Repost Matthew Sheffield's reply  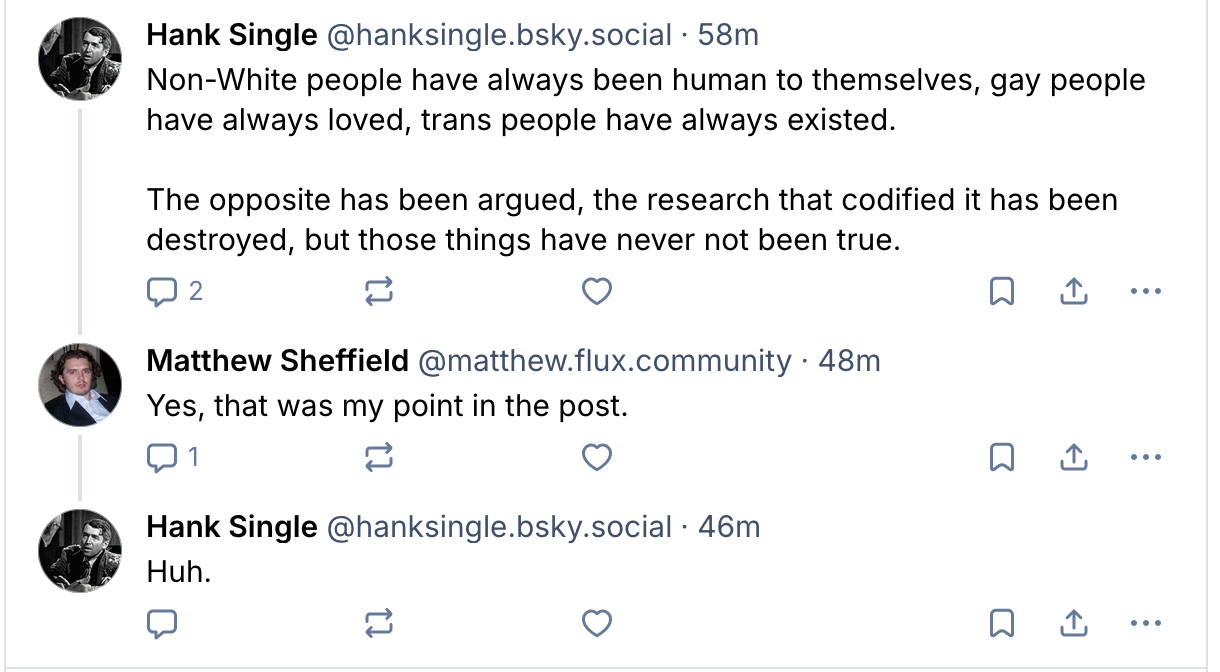pos(379,457)
